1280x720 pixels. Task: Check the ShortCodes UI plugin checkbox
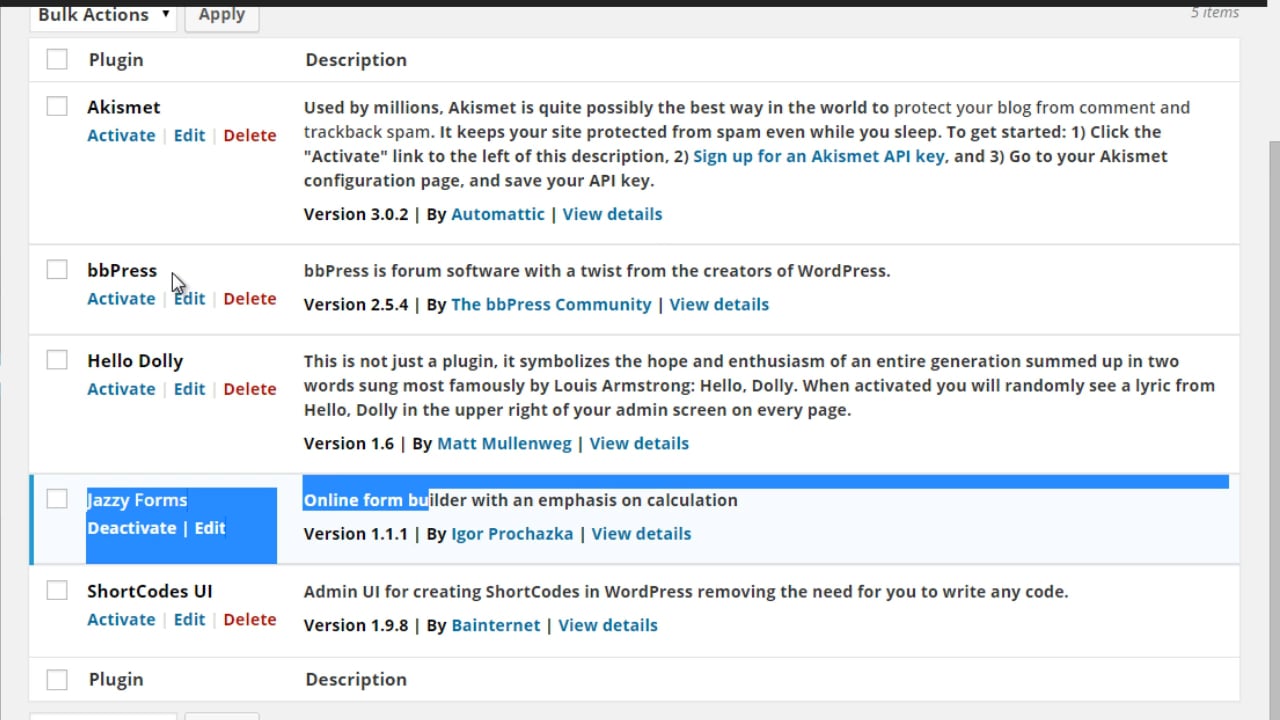coord(56,590)
